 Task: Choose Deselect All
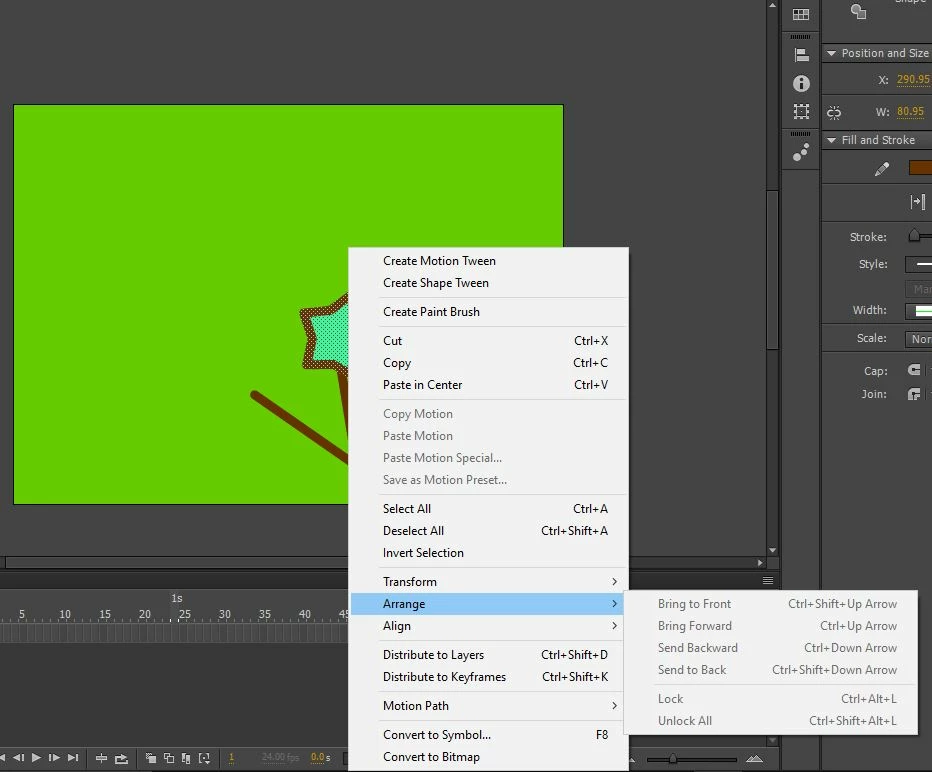point(488,531)
